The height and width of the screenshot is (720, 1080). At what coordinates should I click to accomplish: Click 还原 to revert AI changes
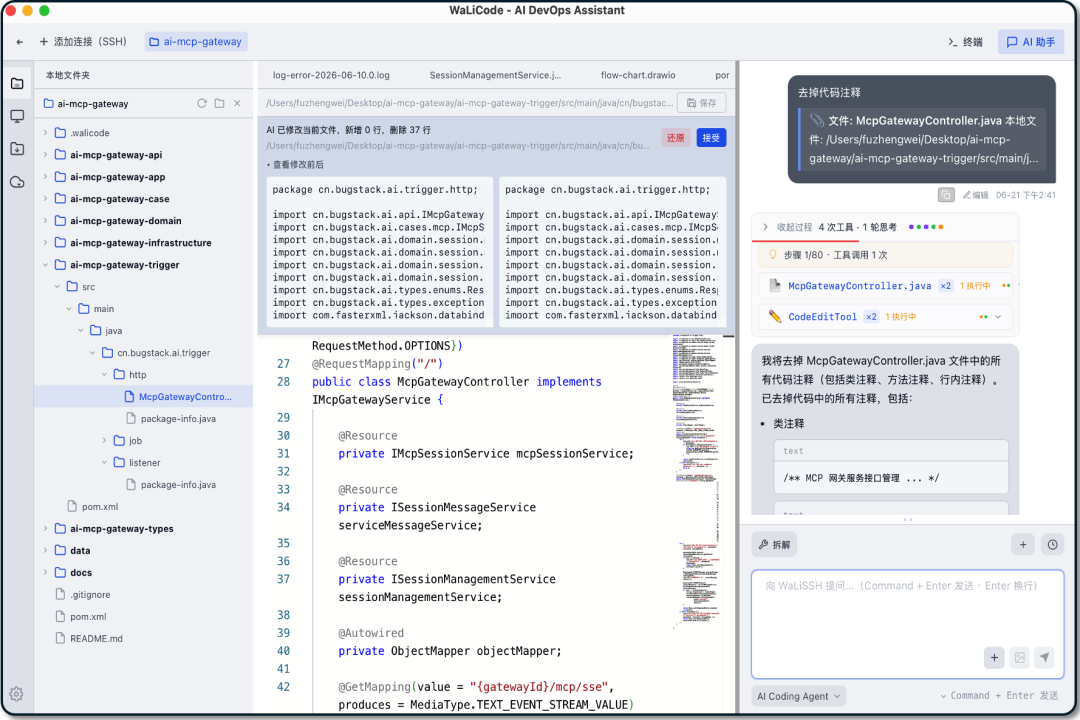coord(676,138)
